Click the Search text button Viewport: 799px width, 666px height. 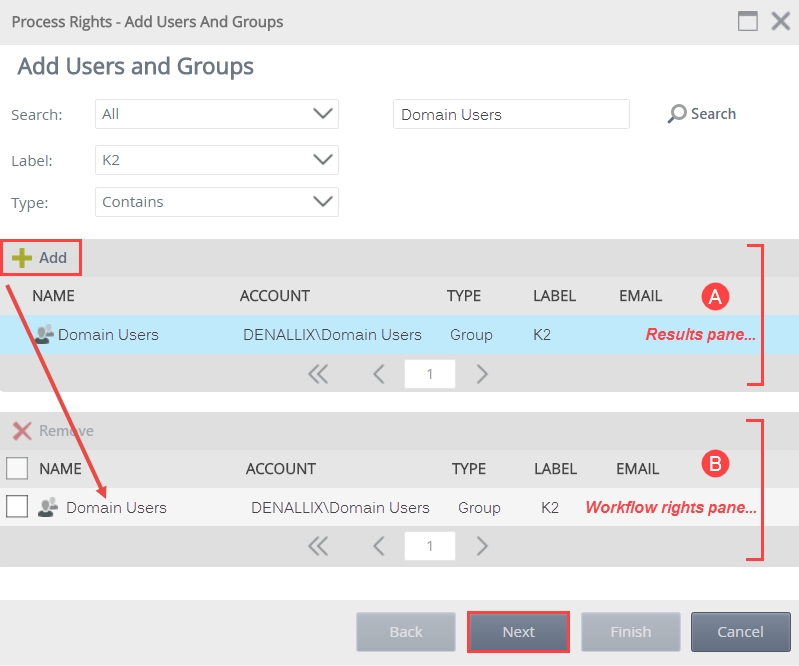(713, 114)
